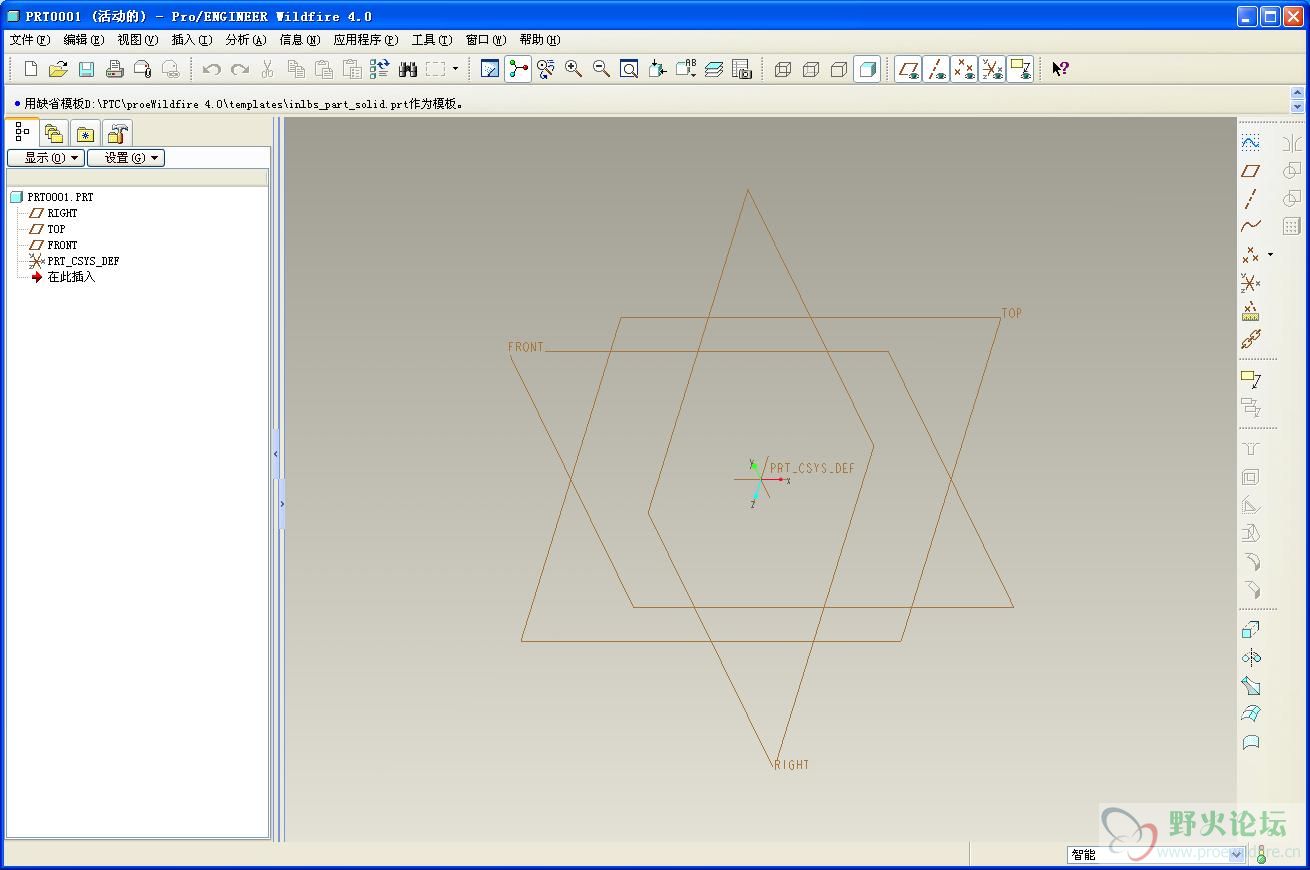Screen dimensions: 1310x870
Task: Open the 编辑 menu
Action: [x=83, y=40]
